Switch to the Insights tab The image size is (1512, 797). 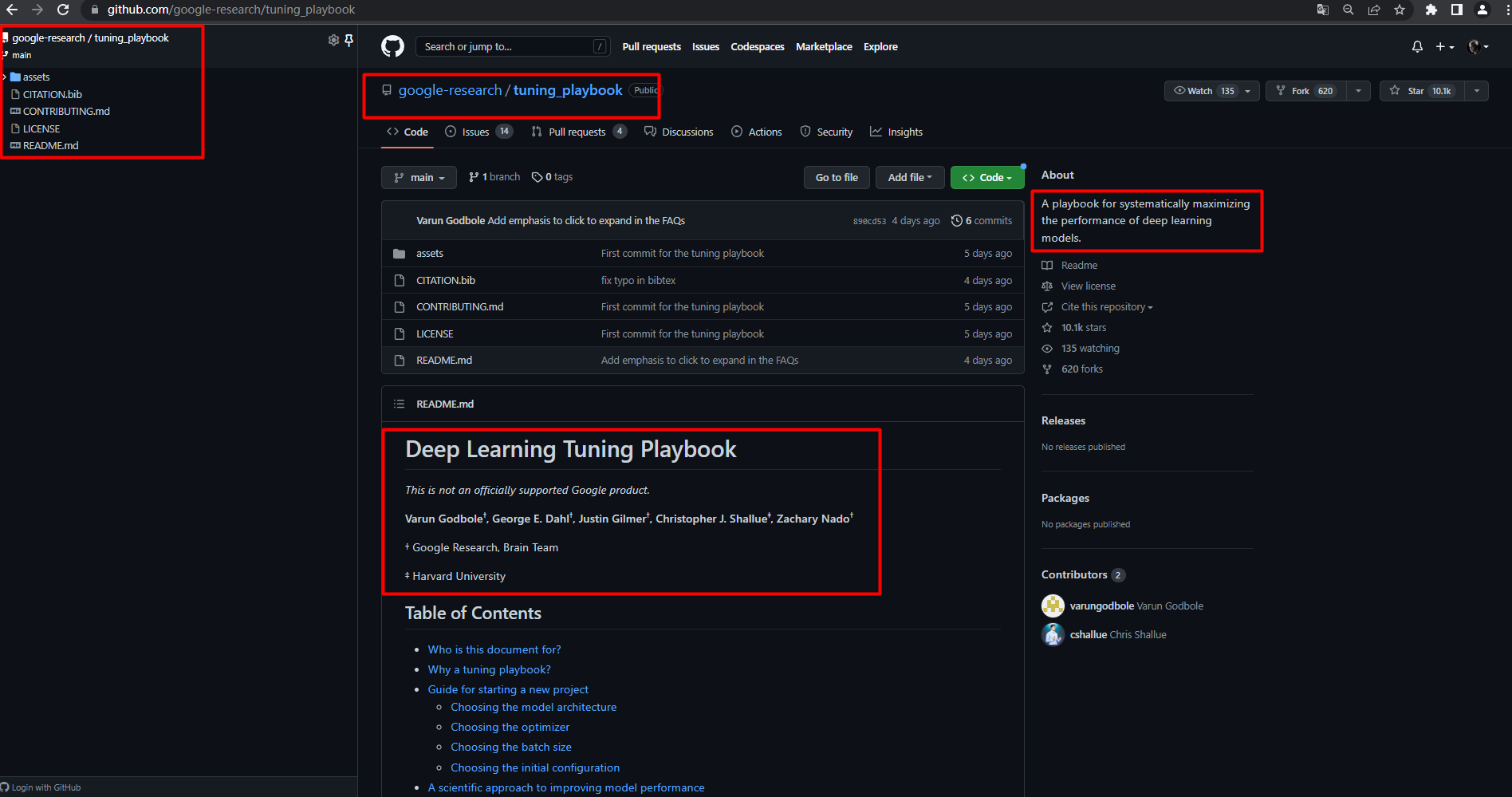tap(896, 132)
